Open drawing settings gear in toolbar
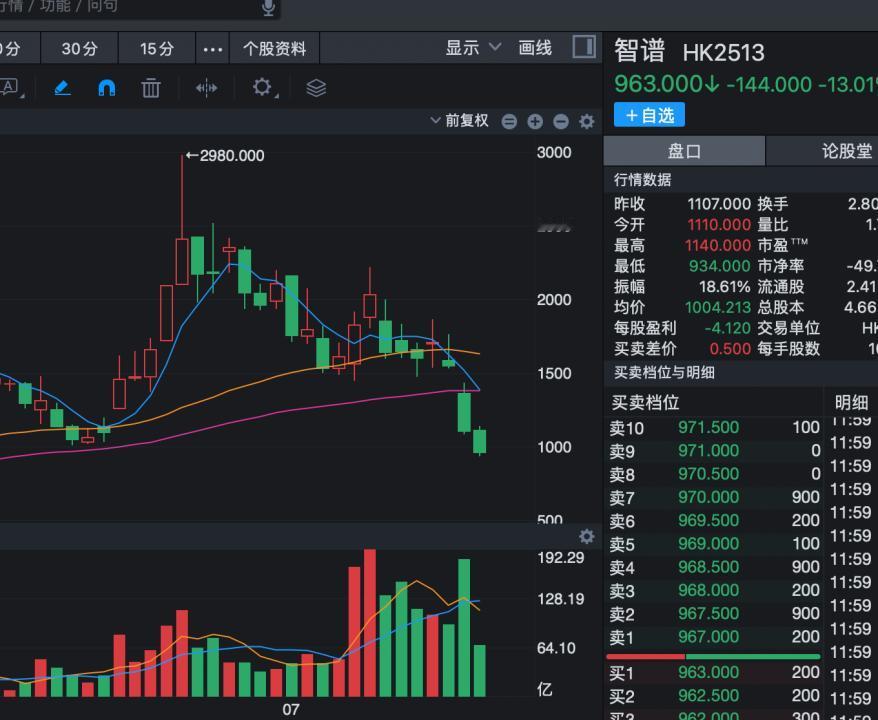The width and height of the screenshot is (878, 720). pos(263,87)
